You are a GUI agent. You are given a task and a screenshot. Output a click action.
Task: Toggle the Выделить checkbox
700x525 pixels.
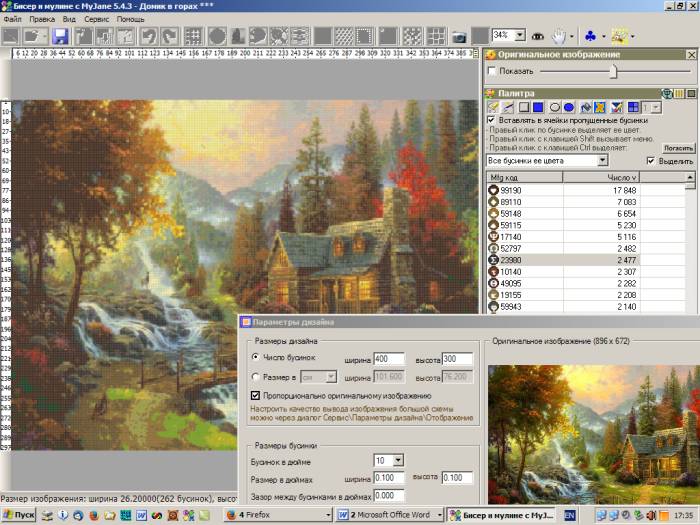tap(651, 161)
